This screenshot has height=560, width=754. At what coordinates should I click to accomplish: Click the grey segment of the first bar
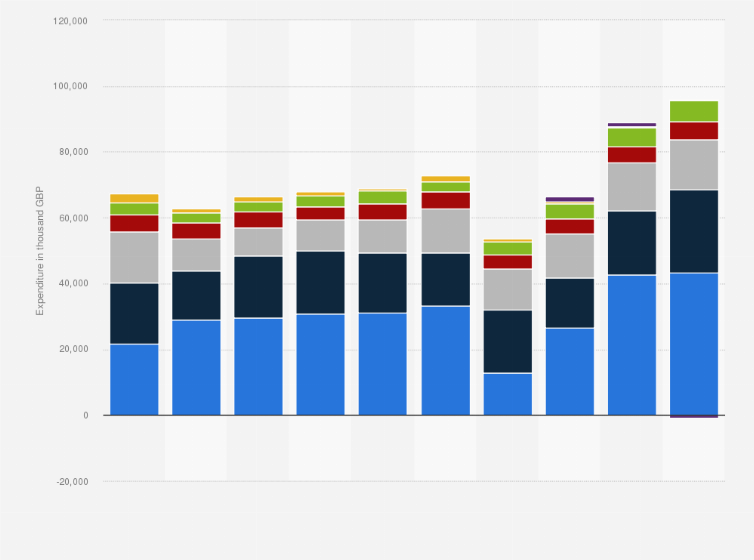[x=134, y=258]
